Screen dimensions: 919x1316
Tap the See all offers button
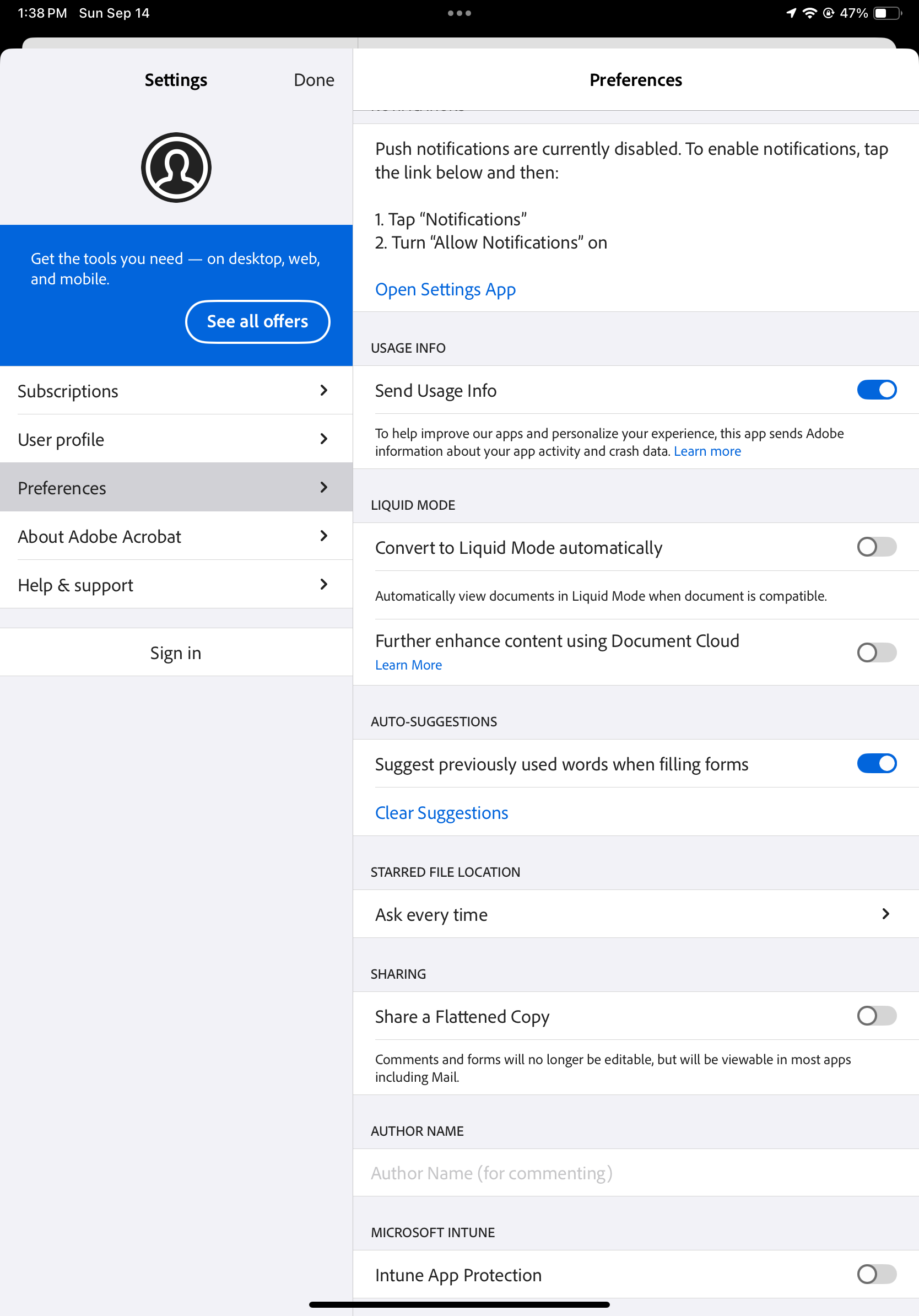[257, 321]
